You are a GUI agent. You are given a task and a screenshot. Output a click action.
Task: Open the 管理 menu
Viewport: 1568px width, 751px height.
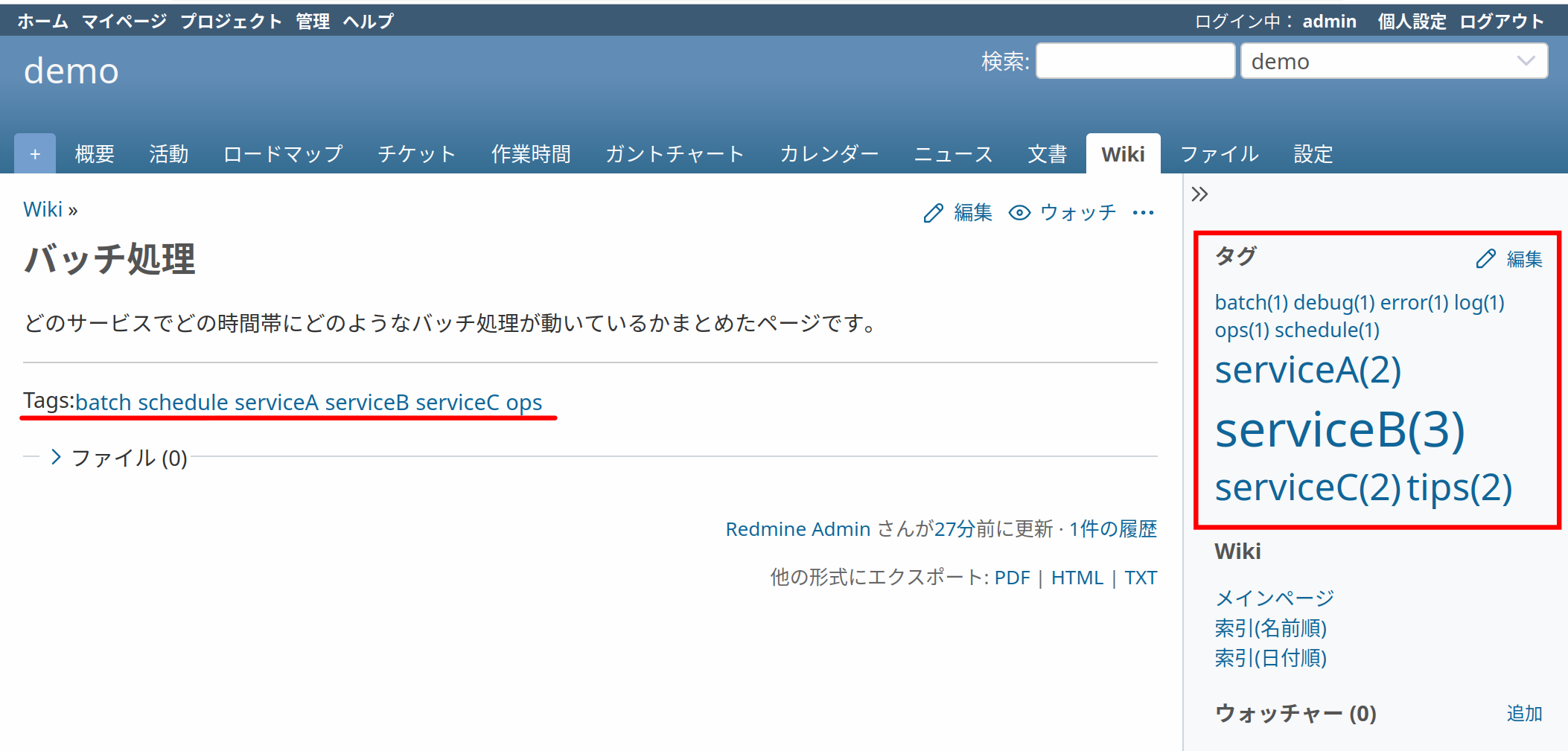point(312,21)
